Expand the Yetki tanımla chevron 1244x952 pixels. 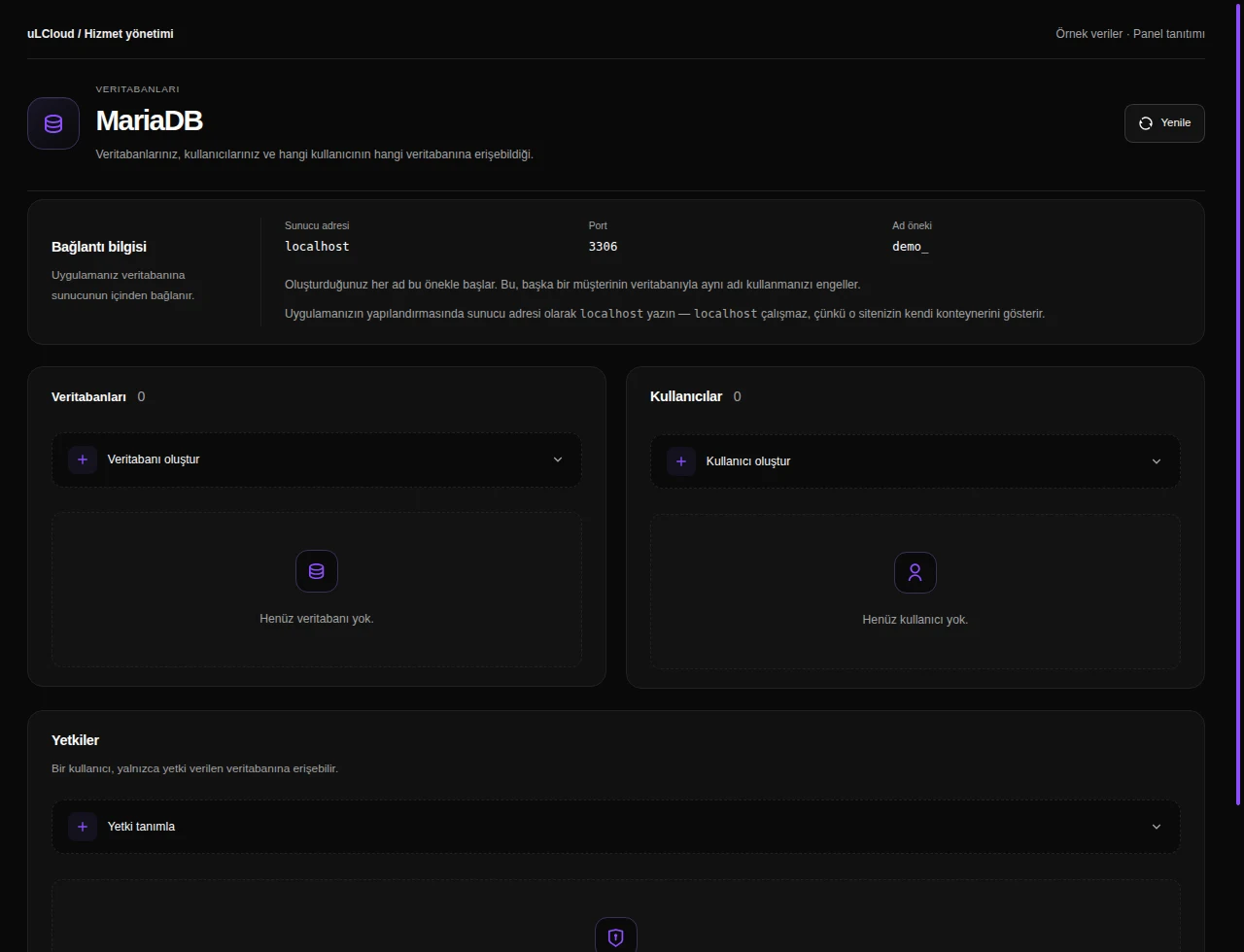click(1157, 827)
